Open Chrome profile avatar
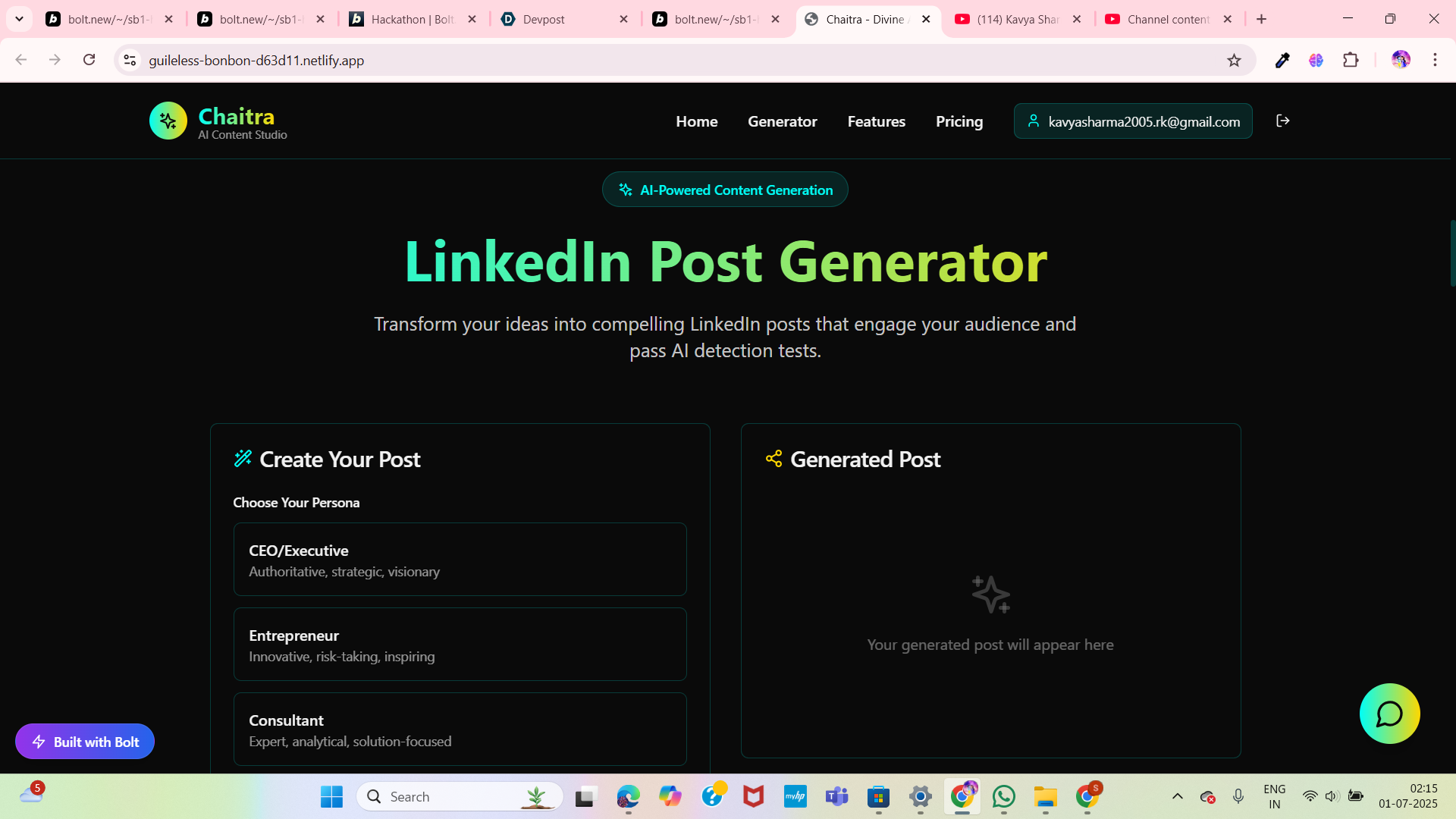Image resolution: width=1456 pixels, height=819 pixels. click(1400, 60)
